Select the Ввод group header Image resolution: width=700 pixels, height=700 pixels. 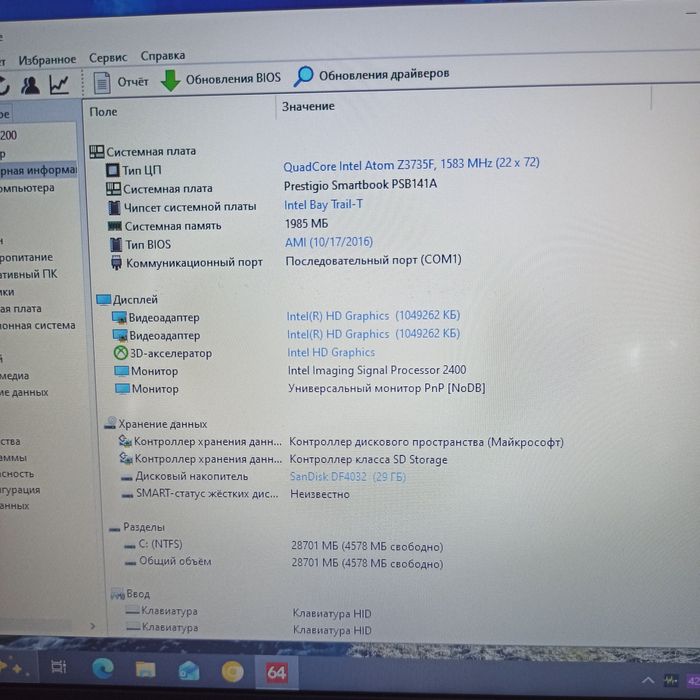[130, 594]
